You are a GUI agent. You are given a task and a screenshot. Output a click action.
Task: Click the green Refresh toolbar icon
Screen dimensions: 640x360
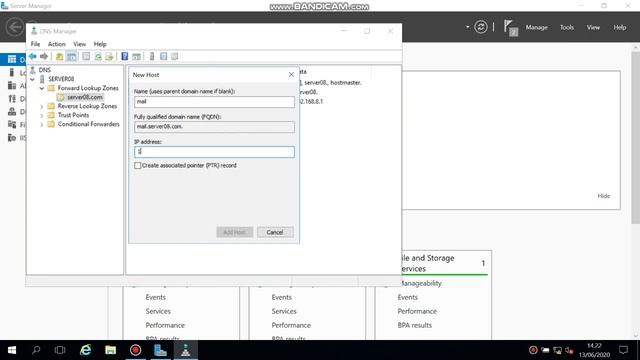click(x=98, y=56)
